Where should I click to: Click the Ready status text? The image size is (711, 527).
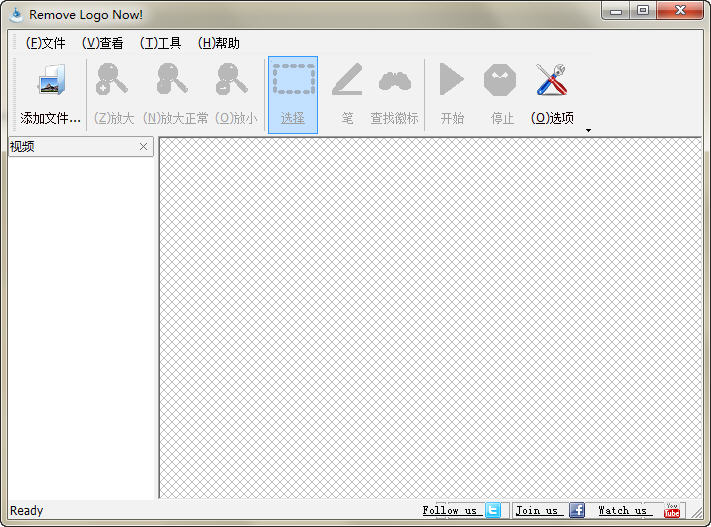26,511
